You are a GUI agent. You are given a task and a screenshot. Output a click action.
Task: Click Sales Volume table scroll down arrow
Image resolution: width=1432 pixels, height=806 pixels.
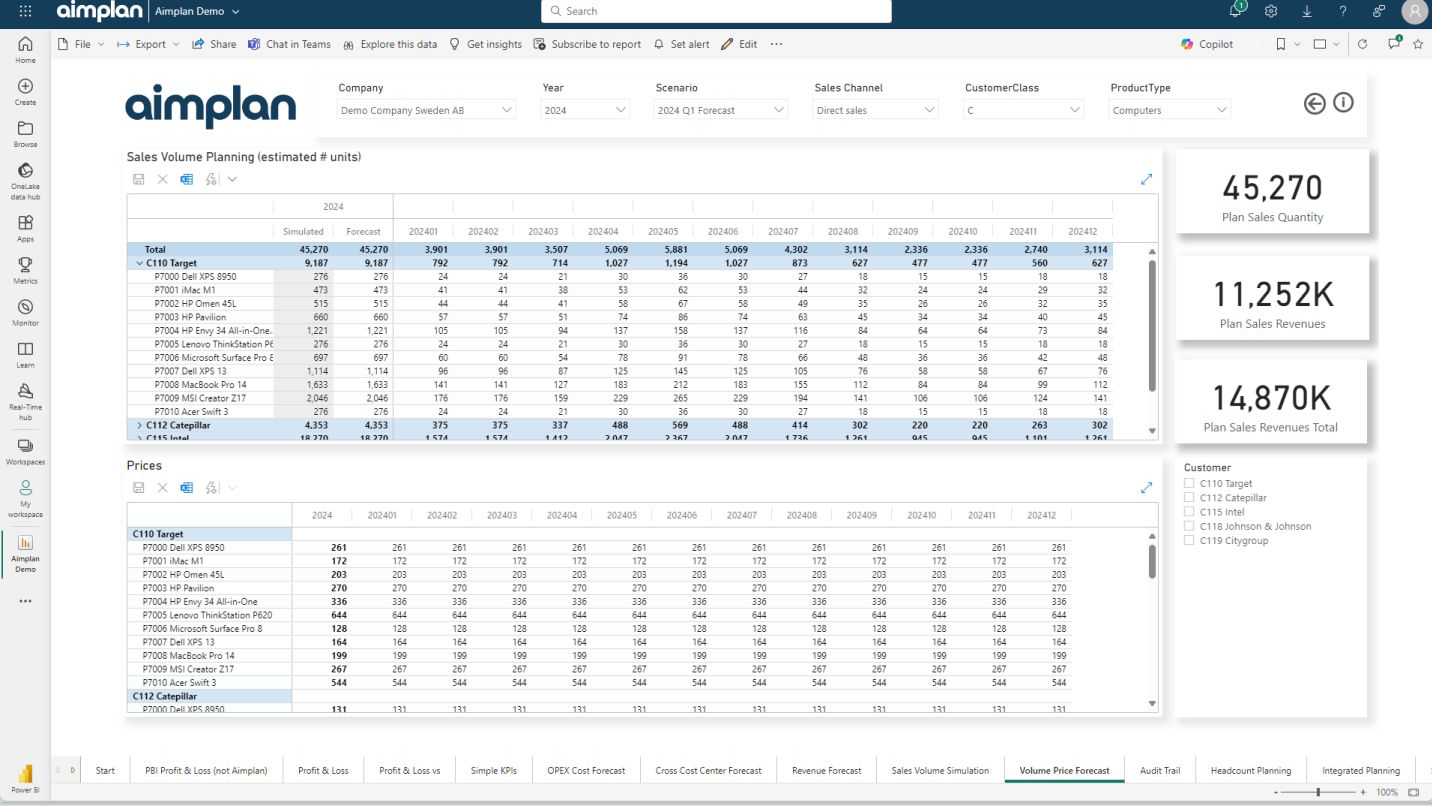point(1152,431)
